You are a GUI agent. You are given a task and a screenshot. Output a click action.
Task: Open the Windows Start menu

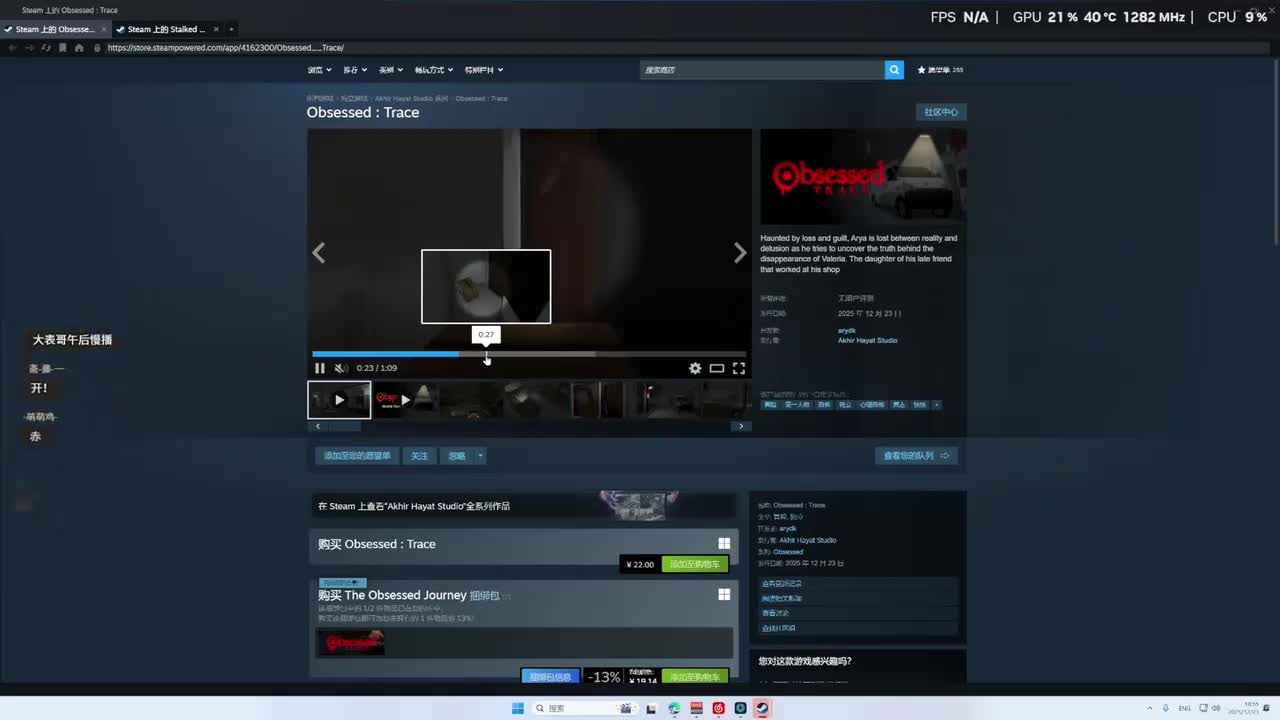point(518,708)
